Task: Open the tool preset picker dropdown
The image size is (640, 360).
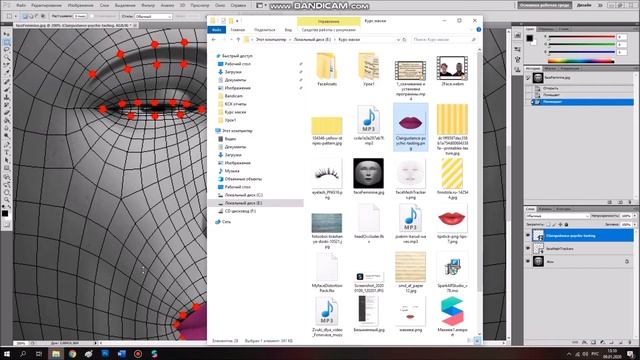Action: [16, 16]
